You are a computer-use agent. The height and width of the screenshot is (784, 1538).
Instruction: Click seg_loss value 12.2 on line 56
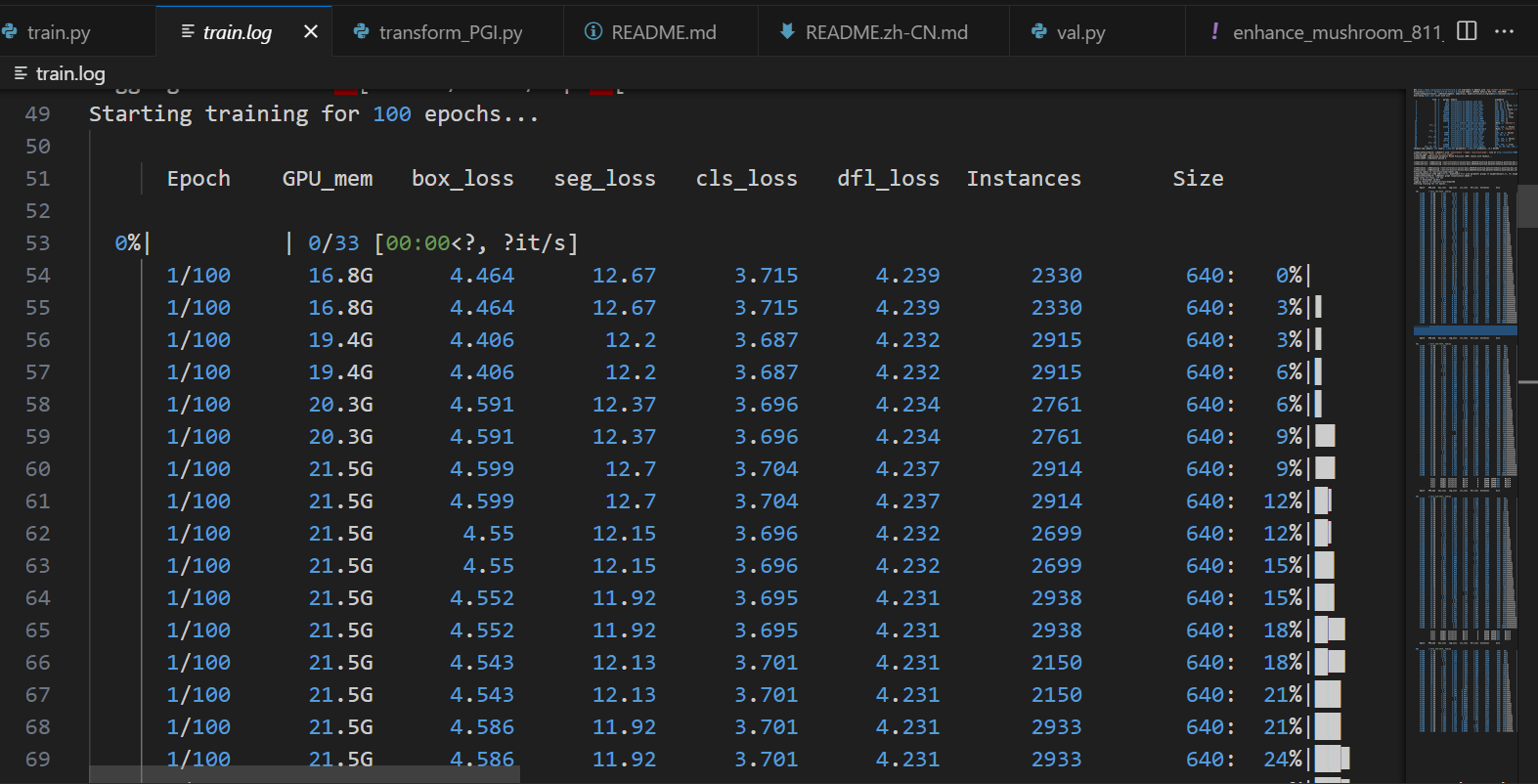631,340
